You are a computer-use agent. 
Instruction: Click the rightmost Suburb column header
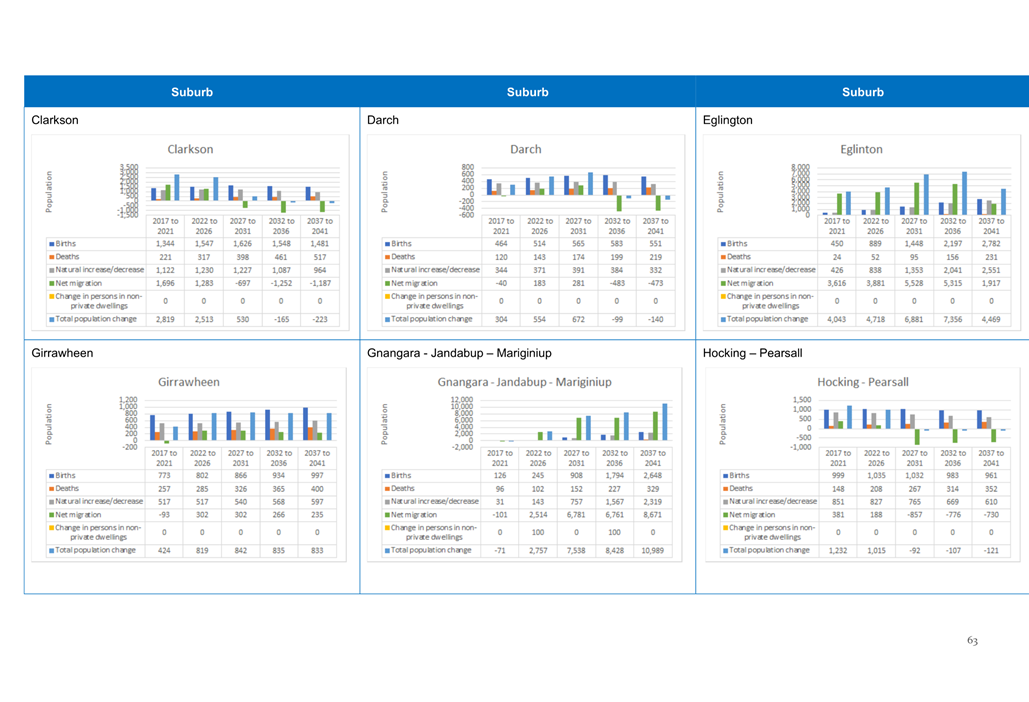click(x=862, y=92)
